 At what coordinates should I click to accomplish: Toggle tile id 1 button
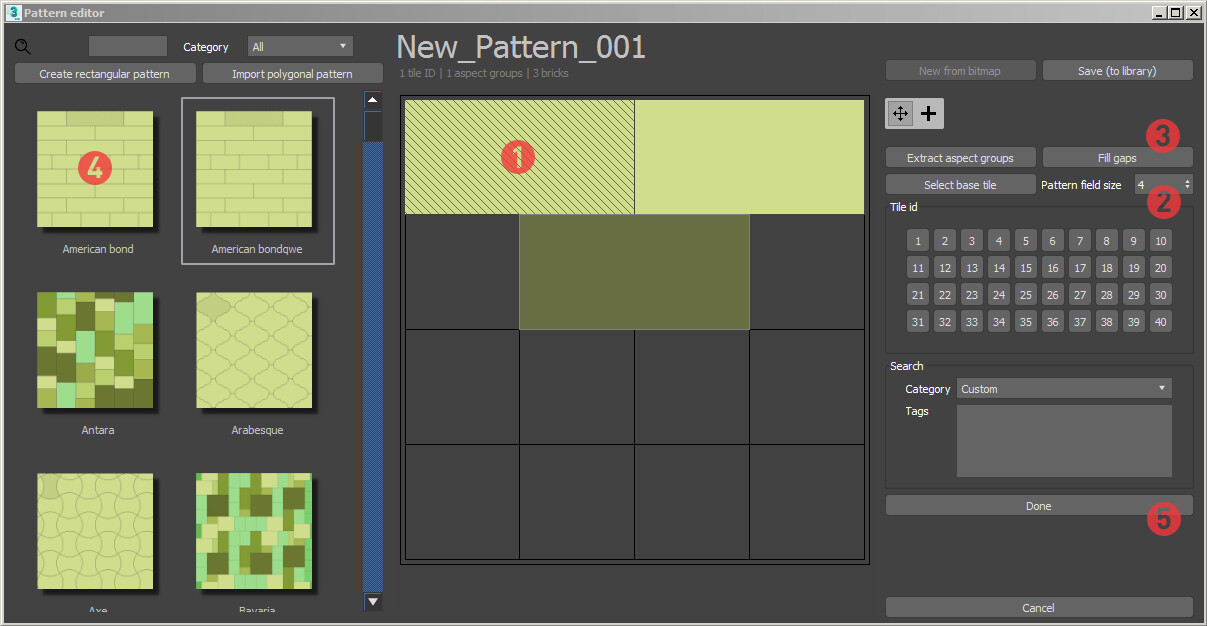click(x=918, y=241)
